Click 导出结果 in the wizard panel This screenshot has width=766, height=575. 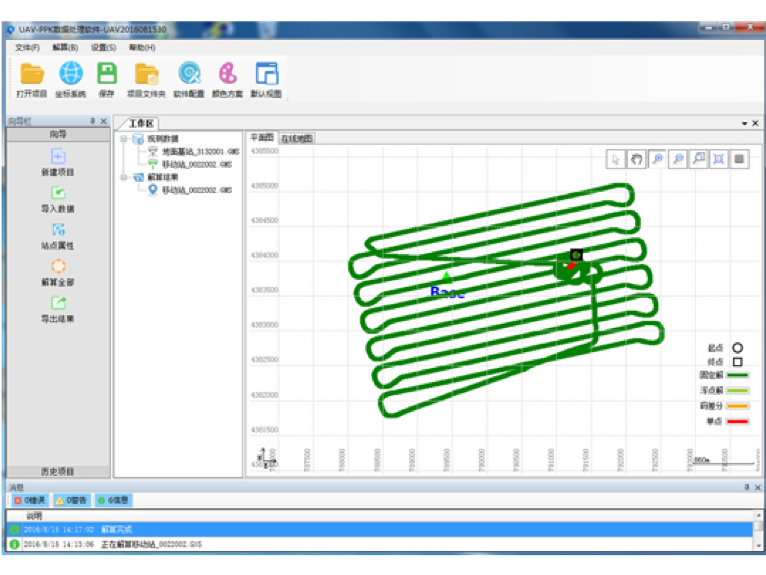click(58, 309)
